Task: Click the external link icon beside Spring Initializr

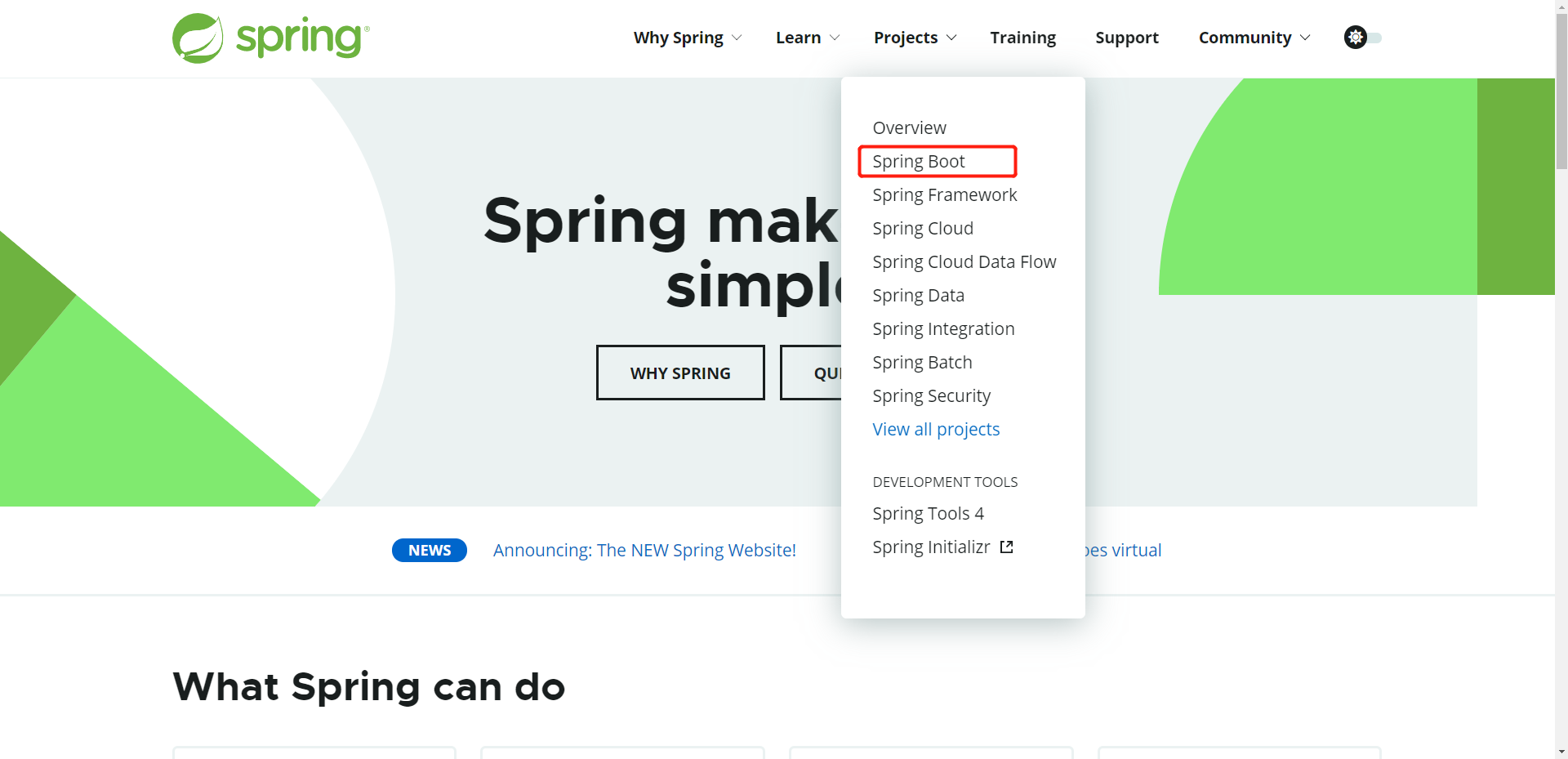Action: [x=1006, y=547]
